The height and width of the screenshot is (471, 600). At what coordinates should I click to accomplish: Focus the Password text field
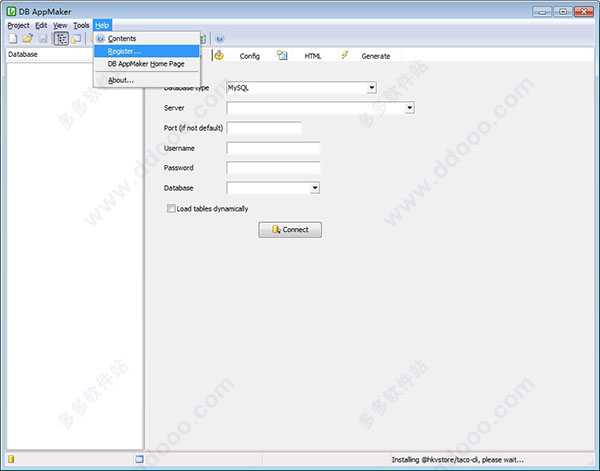[273, 168]
